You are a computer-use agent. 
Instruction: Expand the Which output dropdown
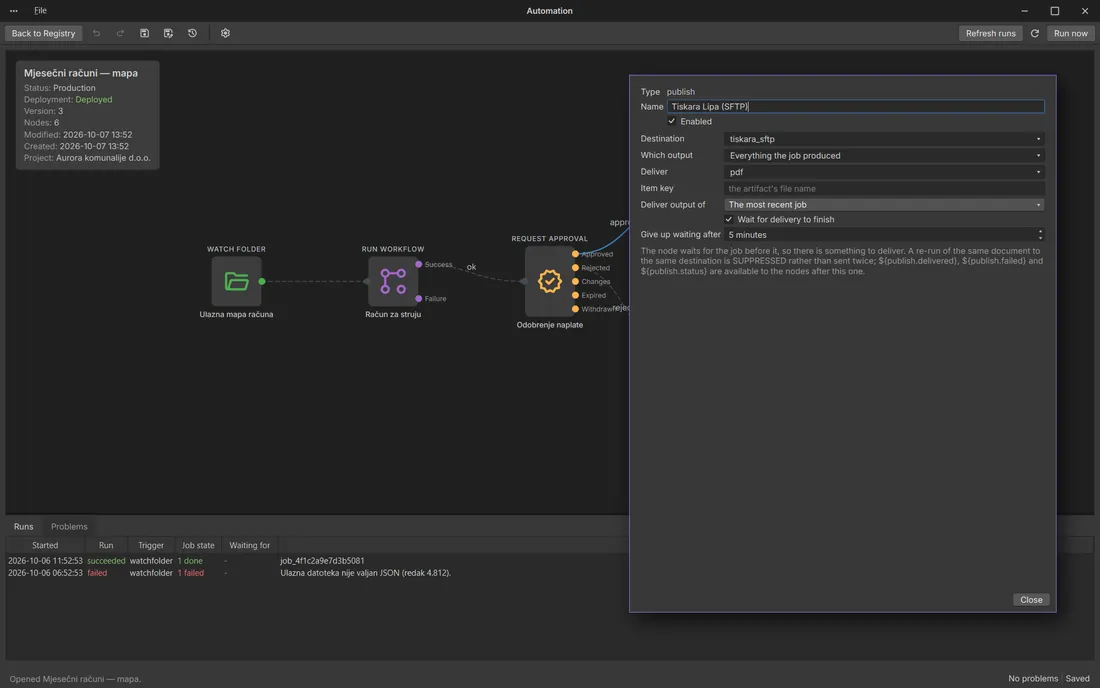pyautogui.click(x=884, y=156)
